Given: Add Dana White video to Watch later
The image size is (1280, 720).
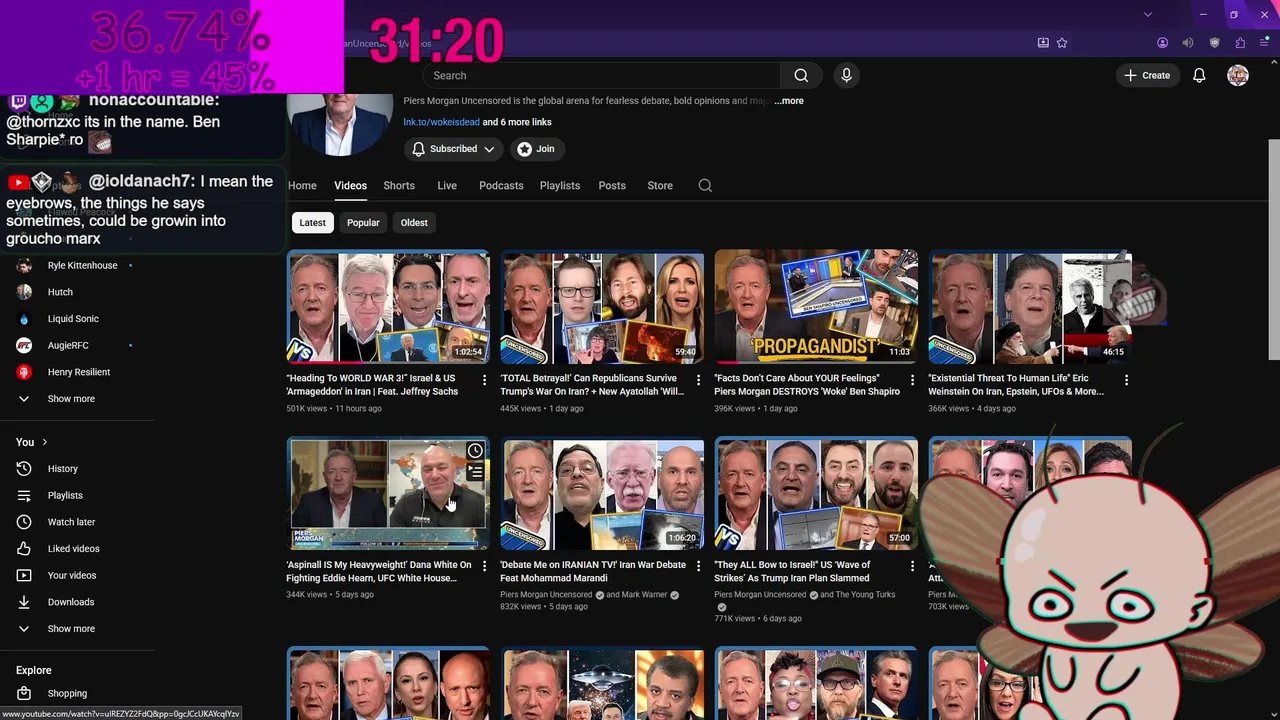Looking at the screenshot, I should (475, 451).
